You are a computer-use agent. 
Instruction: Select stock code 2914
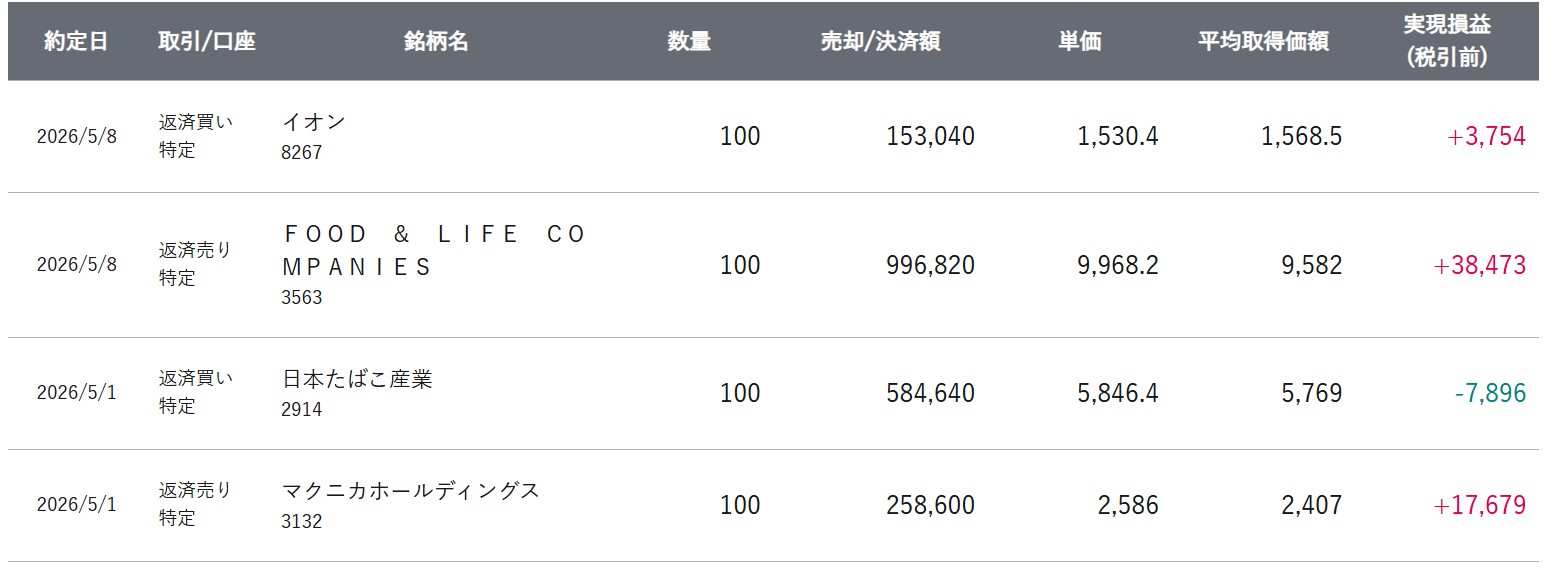pos(302,409)
